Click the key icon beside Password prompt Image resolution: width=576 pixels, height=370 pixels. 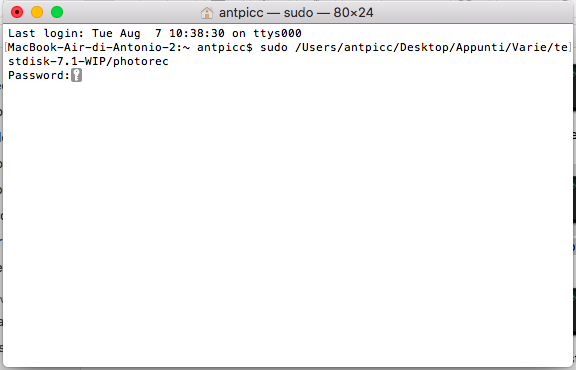point(76,75)
